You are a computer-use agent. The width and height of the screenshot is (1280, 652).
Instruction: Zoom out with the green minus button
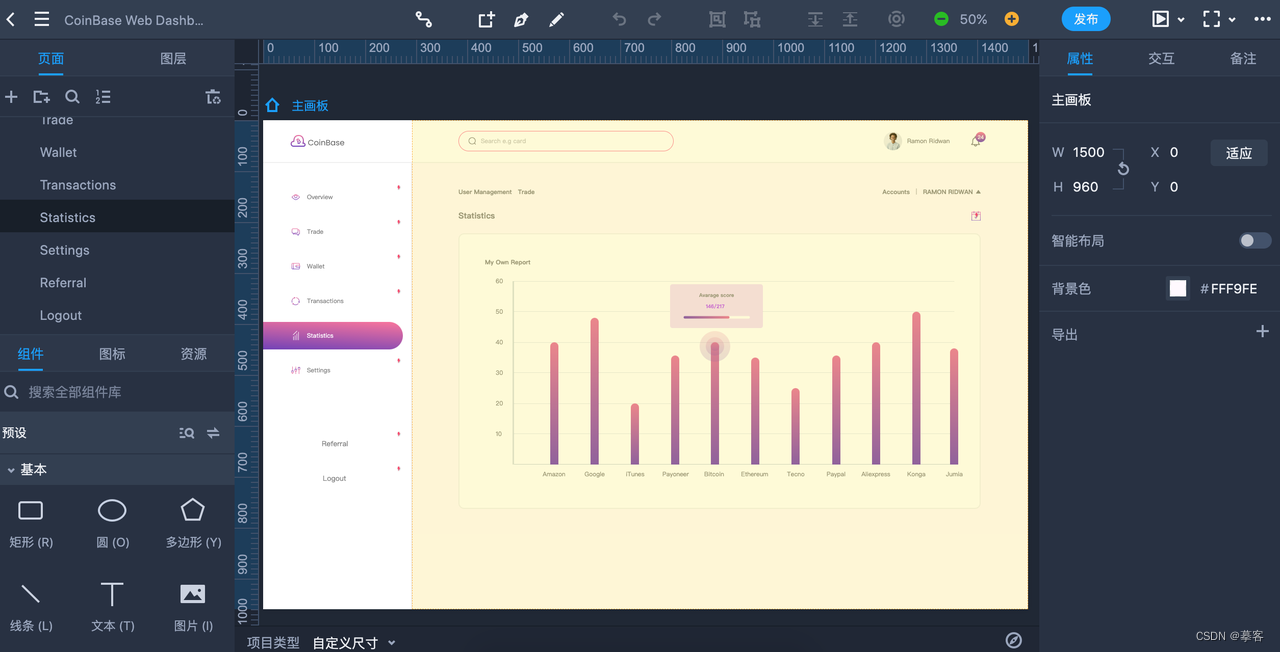click(x=941, y=19)
